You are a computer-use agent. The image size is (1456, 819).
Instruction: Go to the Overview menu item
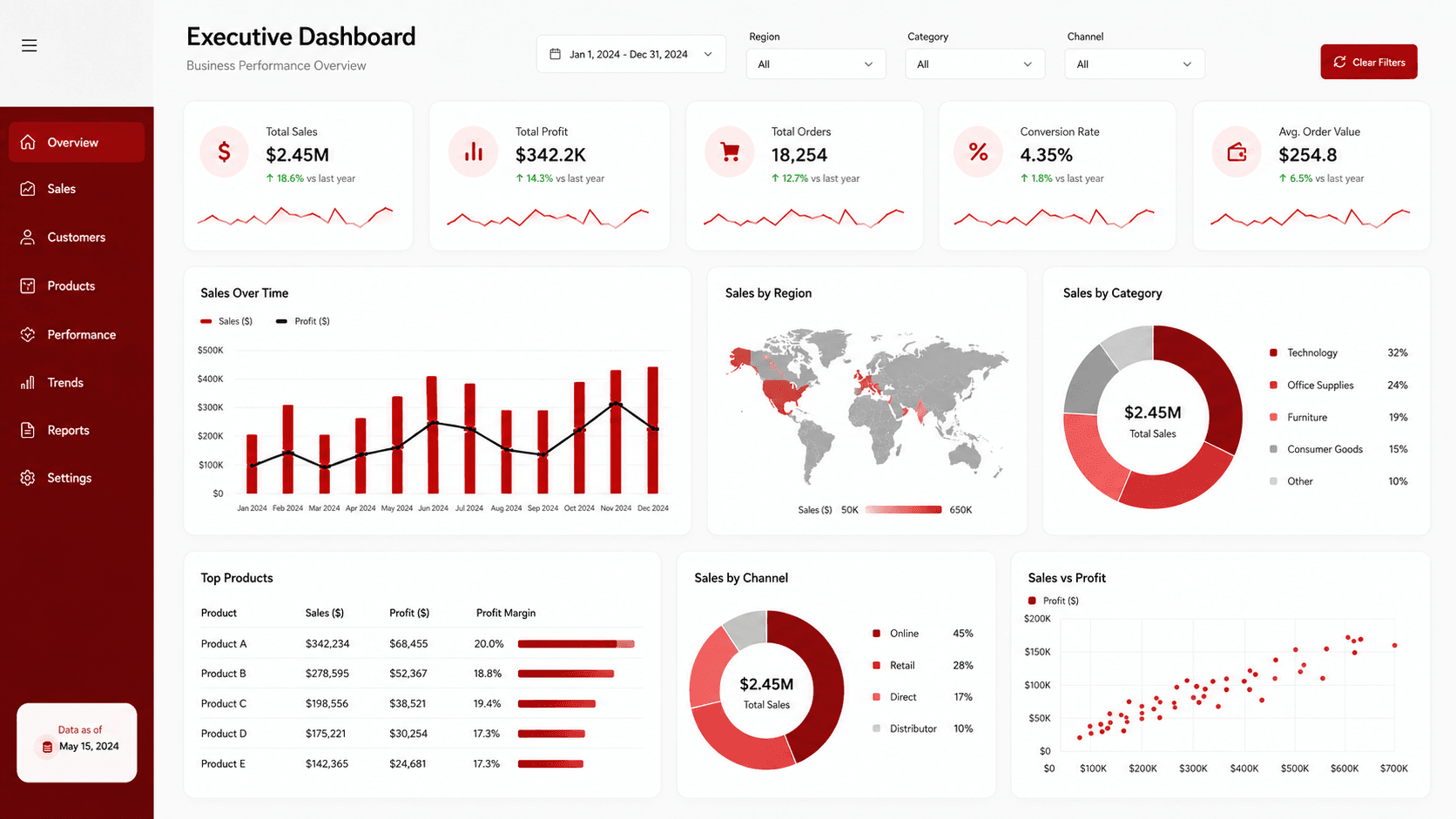pos(77,142)
